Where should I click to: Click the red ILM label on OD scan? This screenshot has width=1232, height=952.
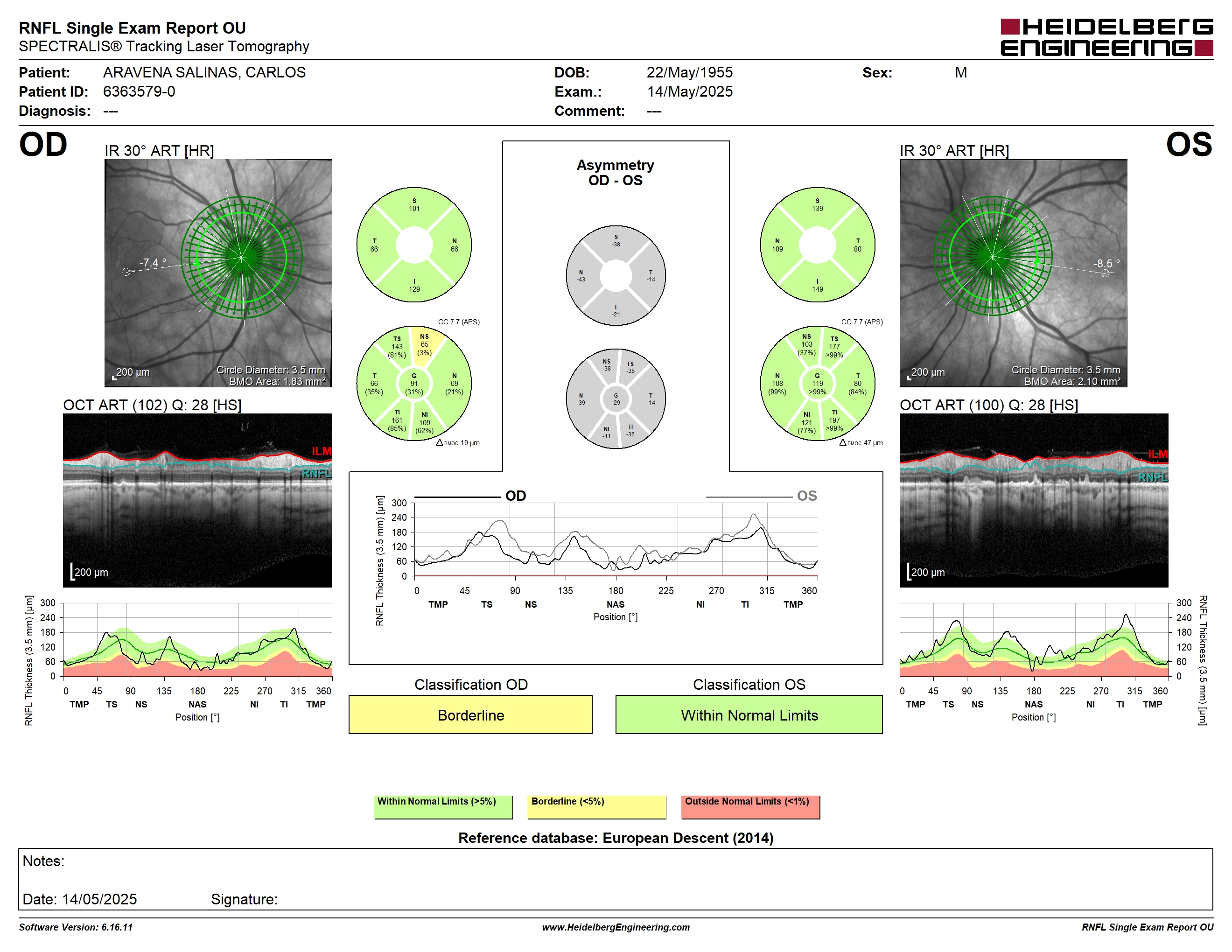point(322,451)
